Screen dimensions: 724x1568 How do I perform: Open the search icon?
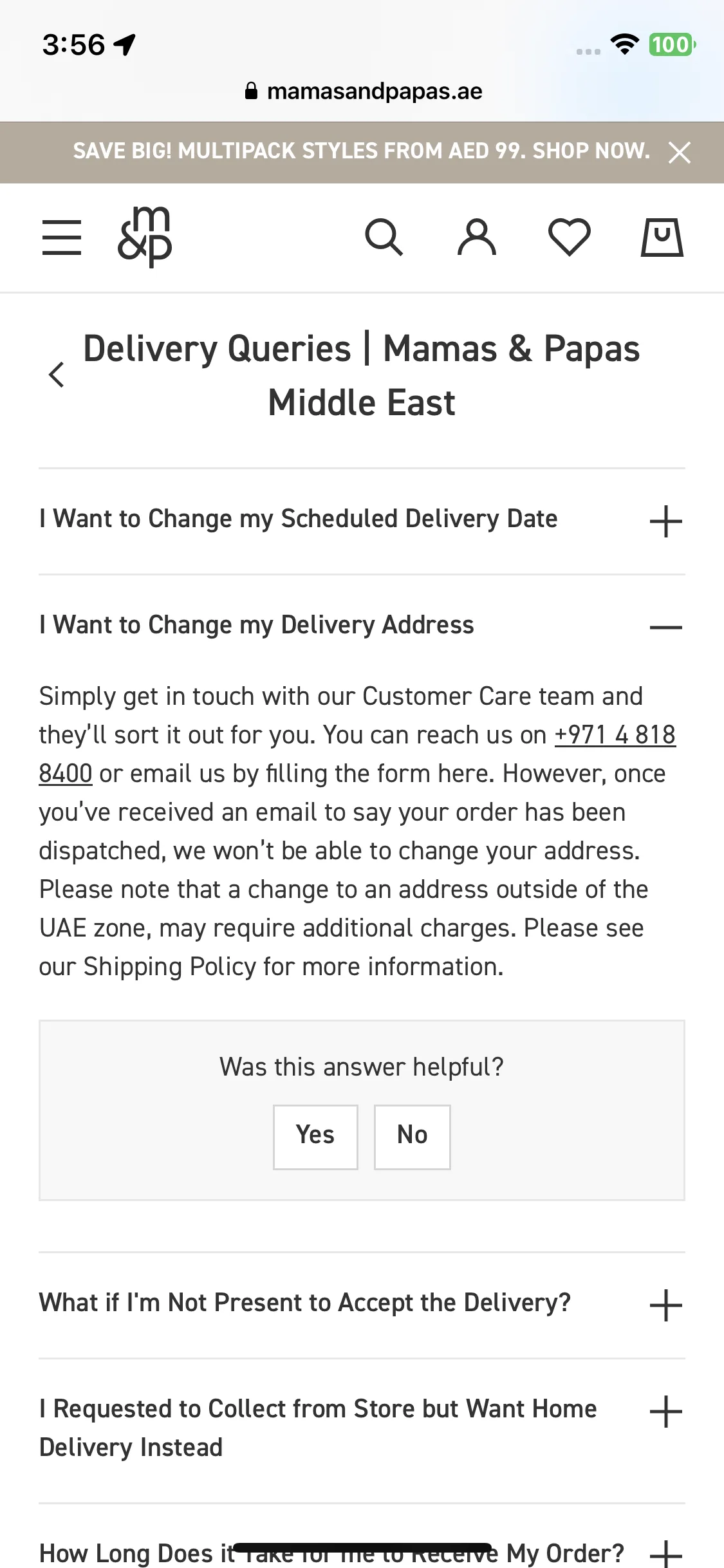pyautogui.click(x=384, y=238)
